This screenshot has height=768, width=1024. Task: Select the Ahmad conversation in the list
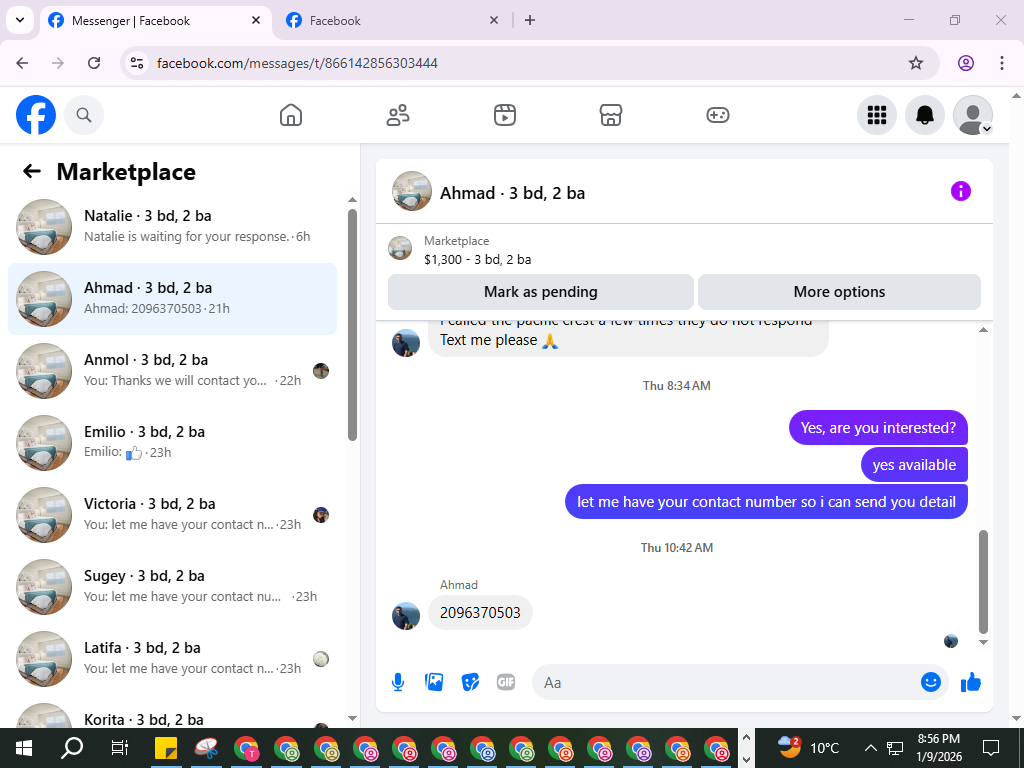click(172, 298)
